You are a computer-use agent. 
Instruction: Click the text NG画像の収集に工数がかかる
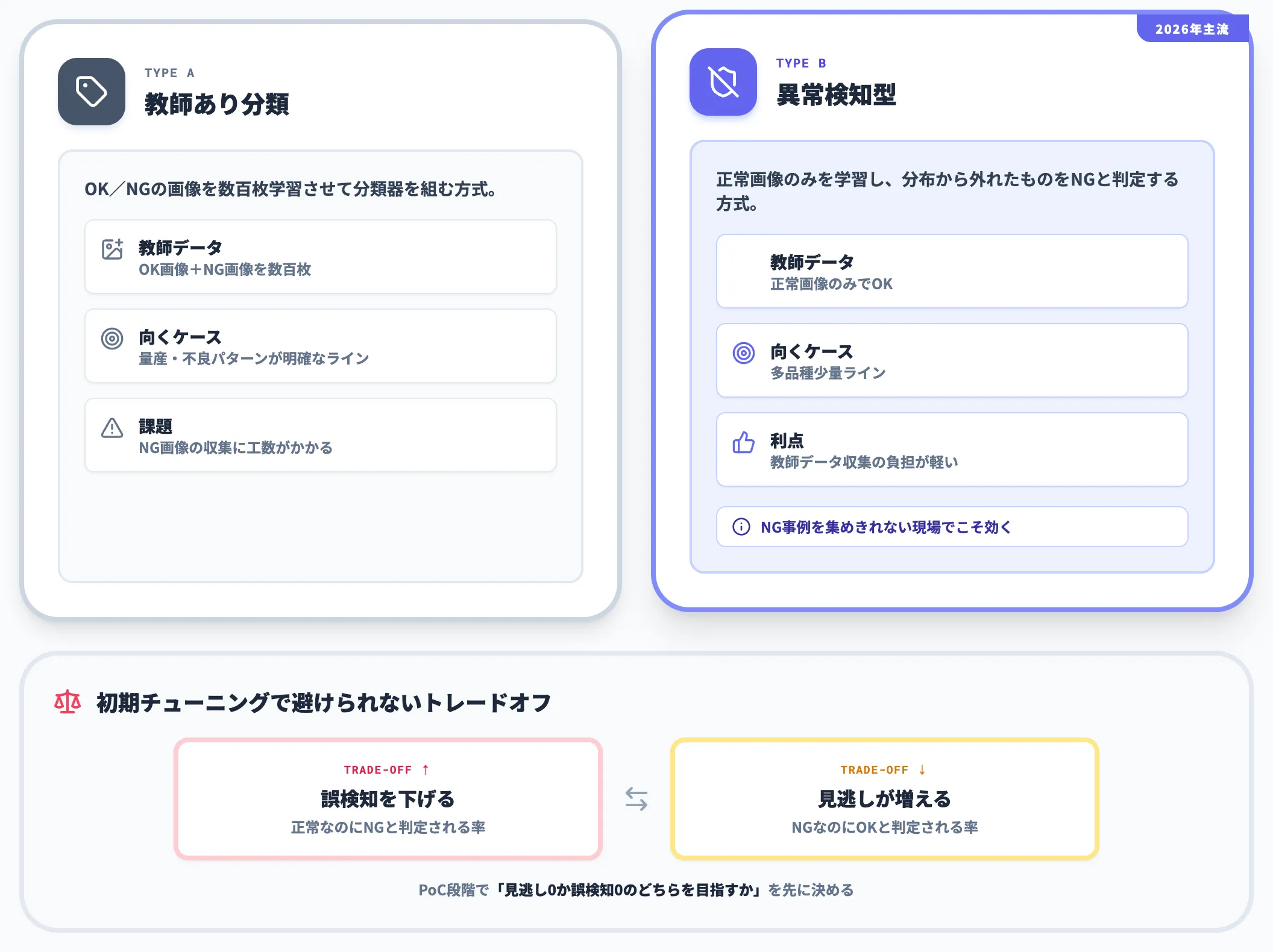(236, 448)
